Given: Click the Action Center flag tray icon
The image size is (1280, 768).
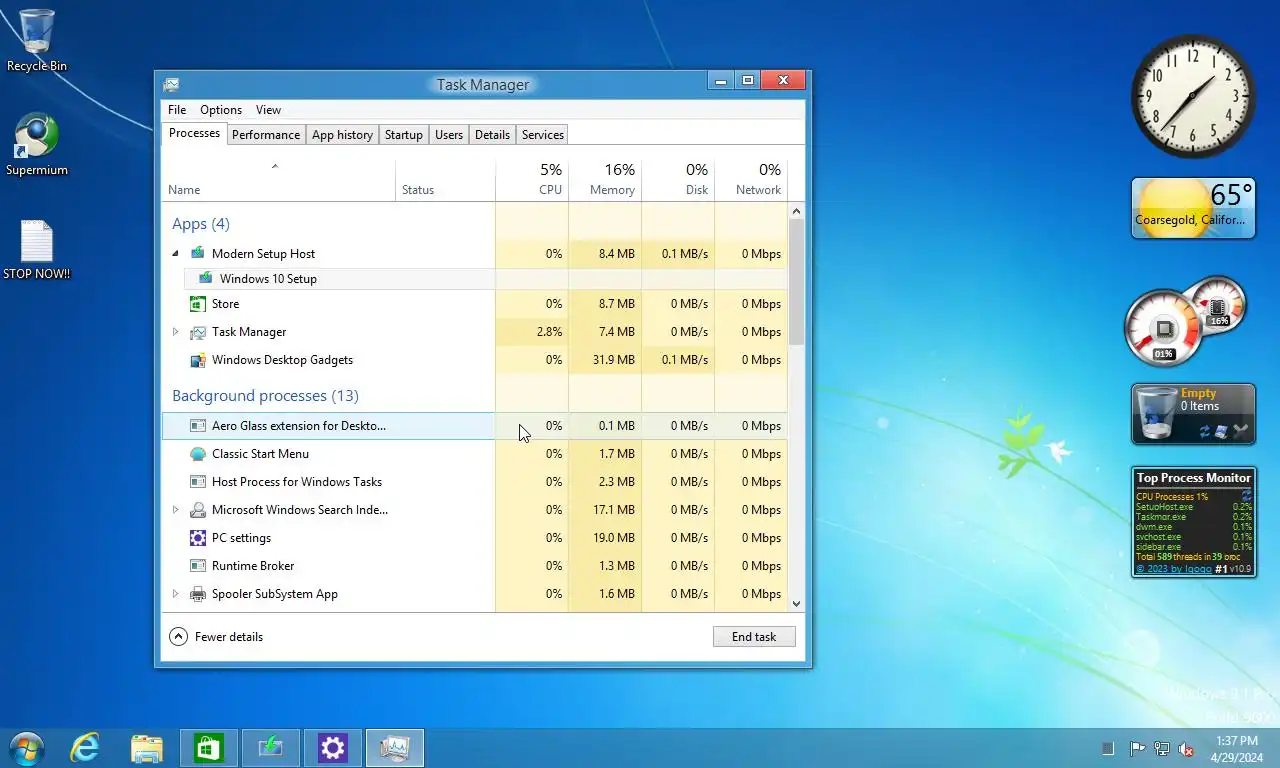Looking at the screenshot, I should (x=1137, y=748).
